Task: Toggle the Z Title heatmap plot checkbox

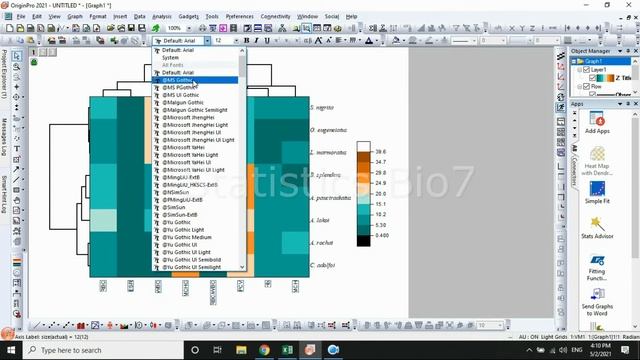Action: (x=592, y=78)
